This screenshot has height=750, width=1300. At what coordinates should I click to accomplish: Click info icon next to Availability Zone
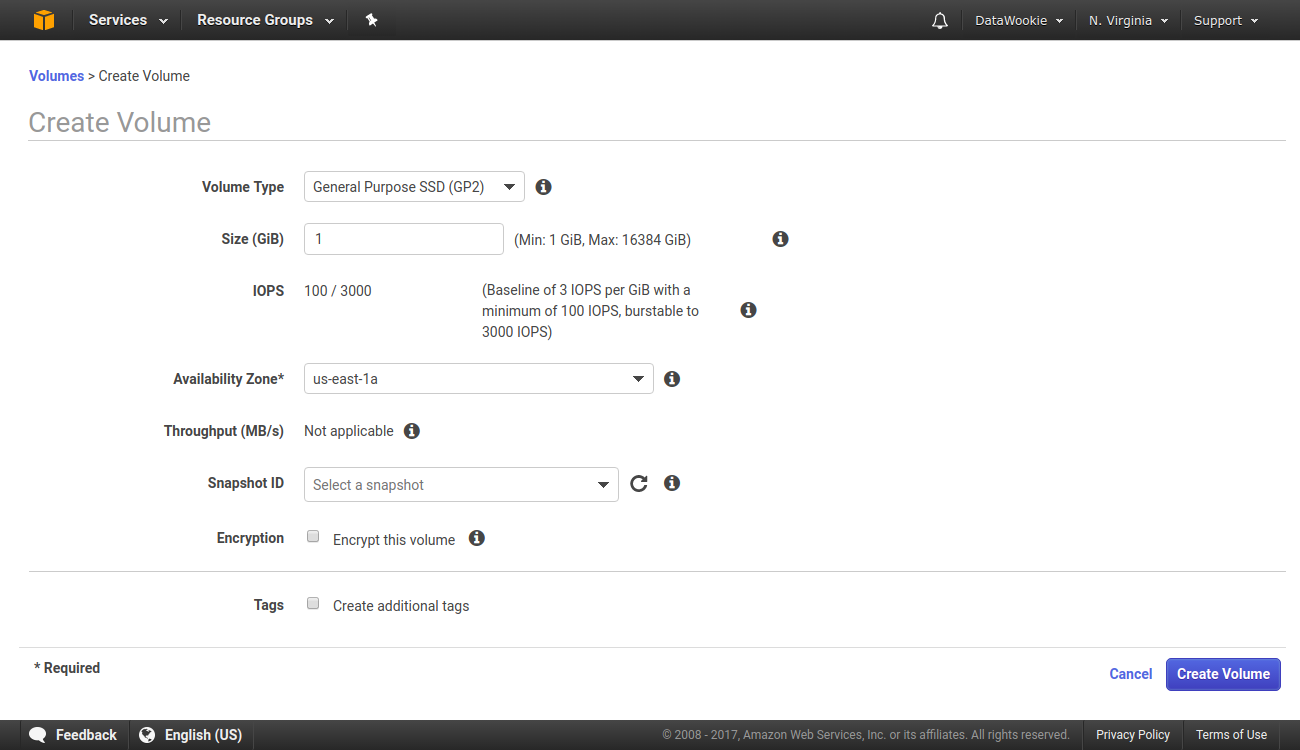(672, 379)
